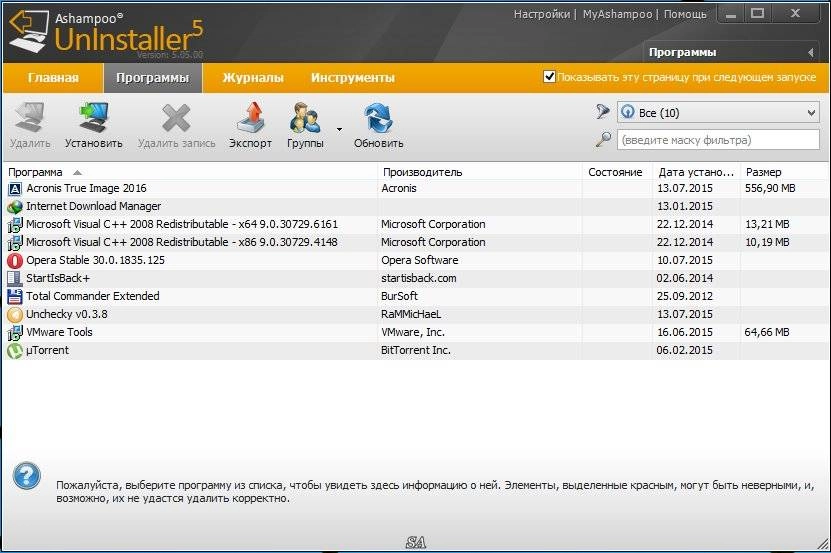
Task: Click the BitTorrent Inc. publisher cell
Action: point(416,350)
